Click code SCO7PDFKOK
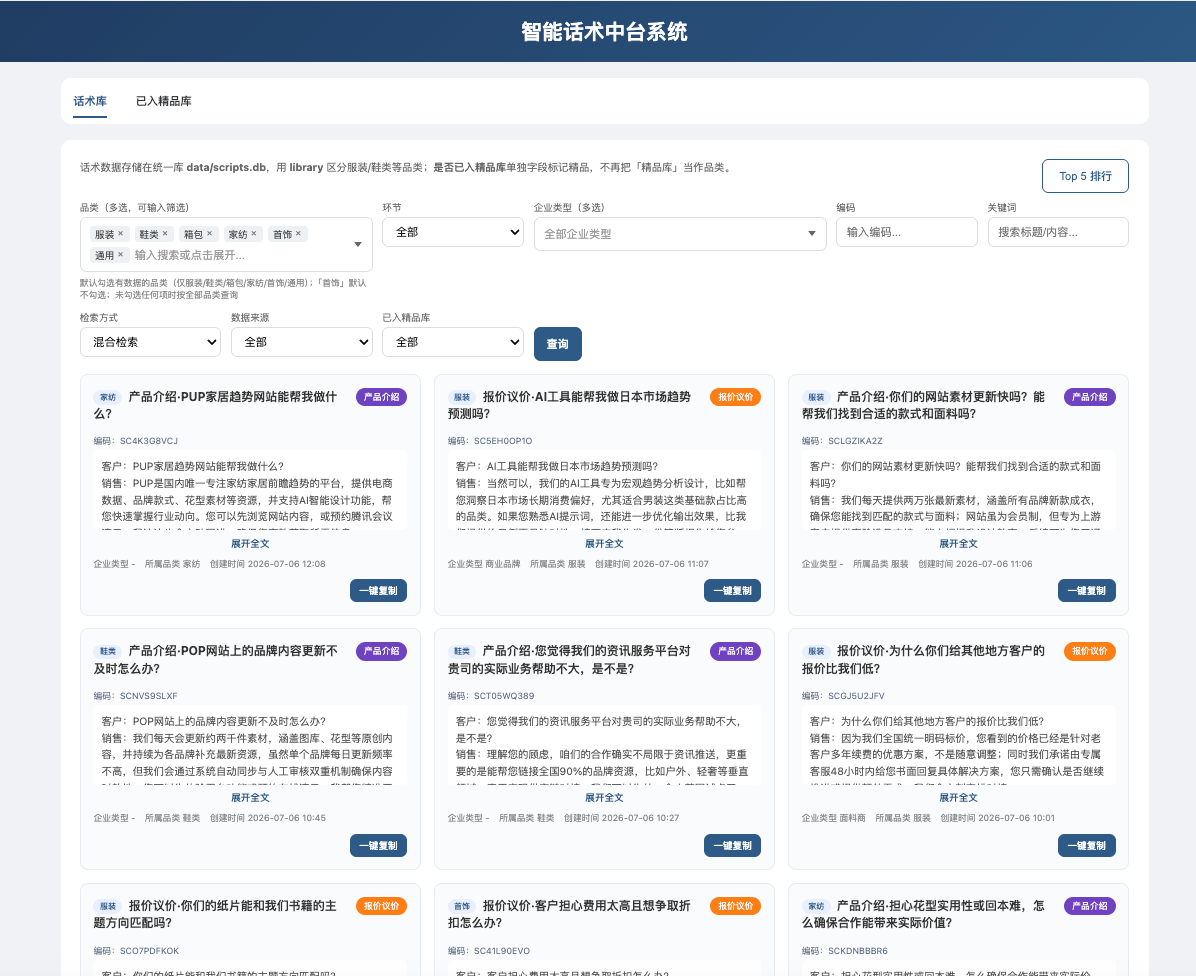This screenshot has height=976, width=1196. tap(149, 951)
